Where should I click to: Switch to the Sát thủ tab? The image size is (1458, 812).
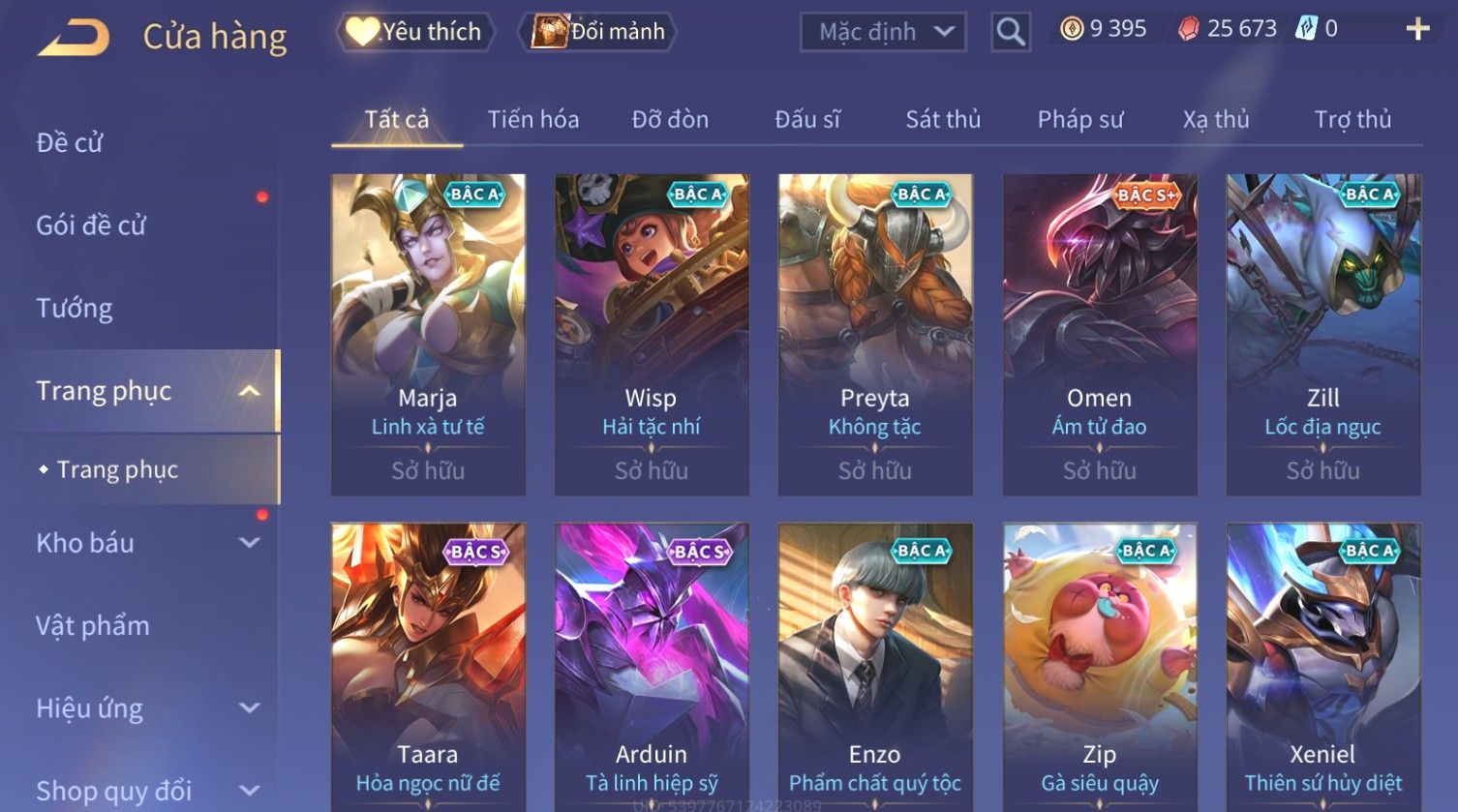click(x=943, y=119)
